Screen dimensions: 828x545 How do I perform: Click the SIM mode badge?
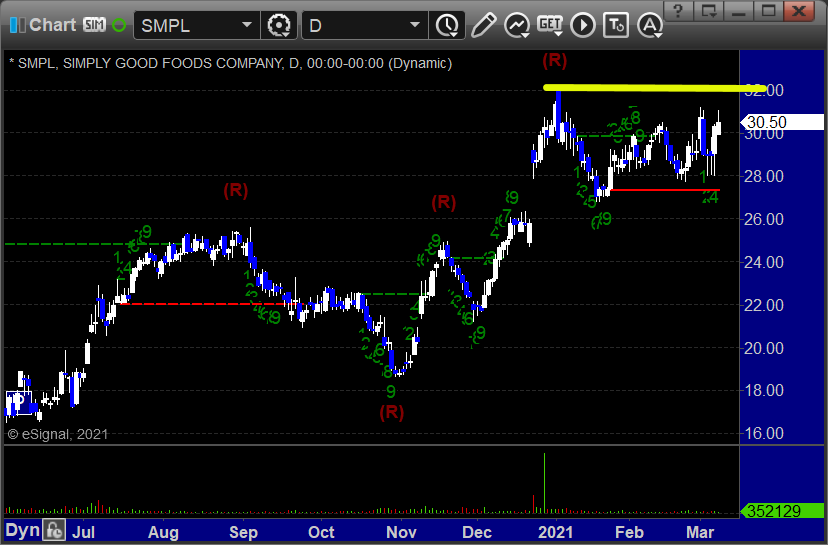pos(95,25)
